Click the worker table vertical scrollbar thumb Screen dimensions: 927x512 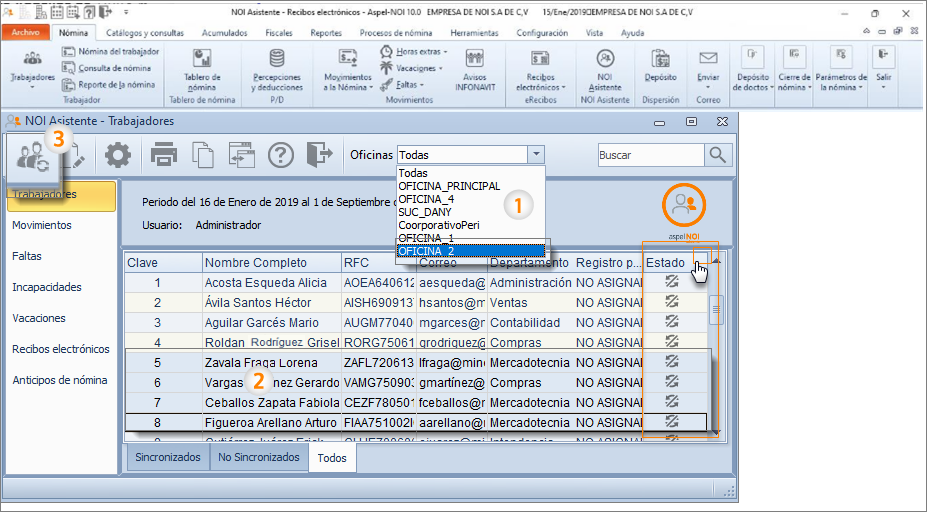(x=715, y=311)
